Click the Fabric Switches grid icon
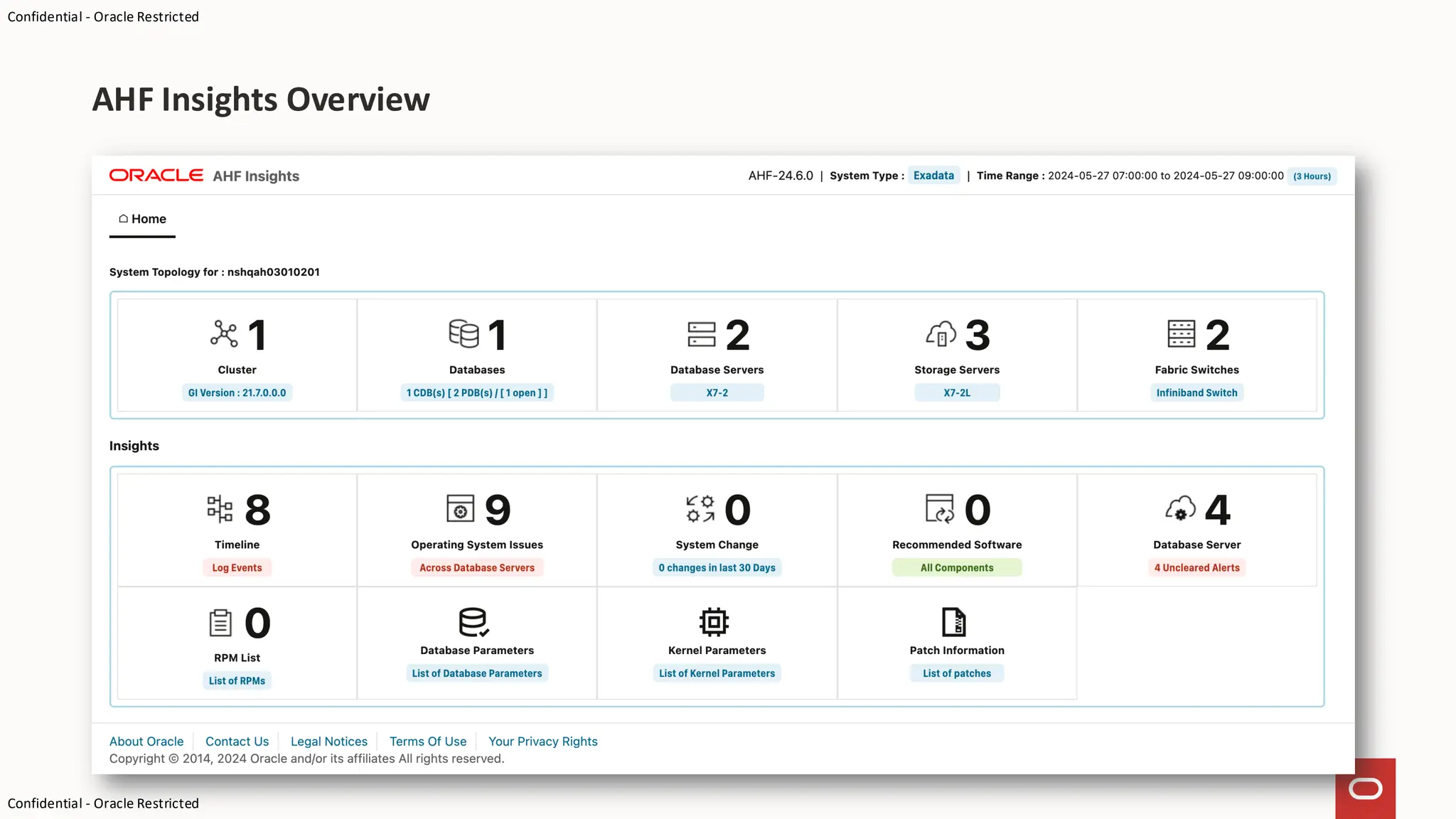The height and width of the screenshot is (819, 1456). tap(1182, 334)
